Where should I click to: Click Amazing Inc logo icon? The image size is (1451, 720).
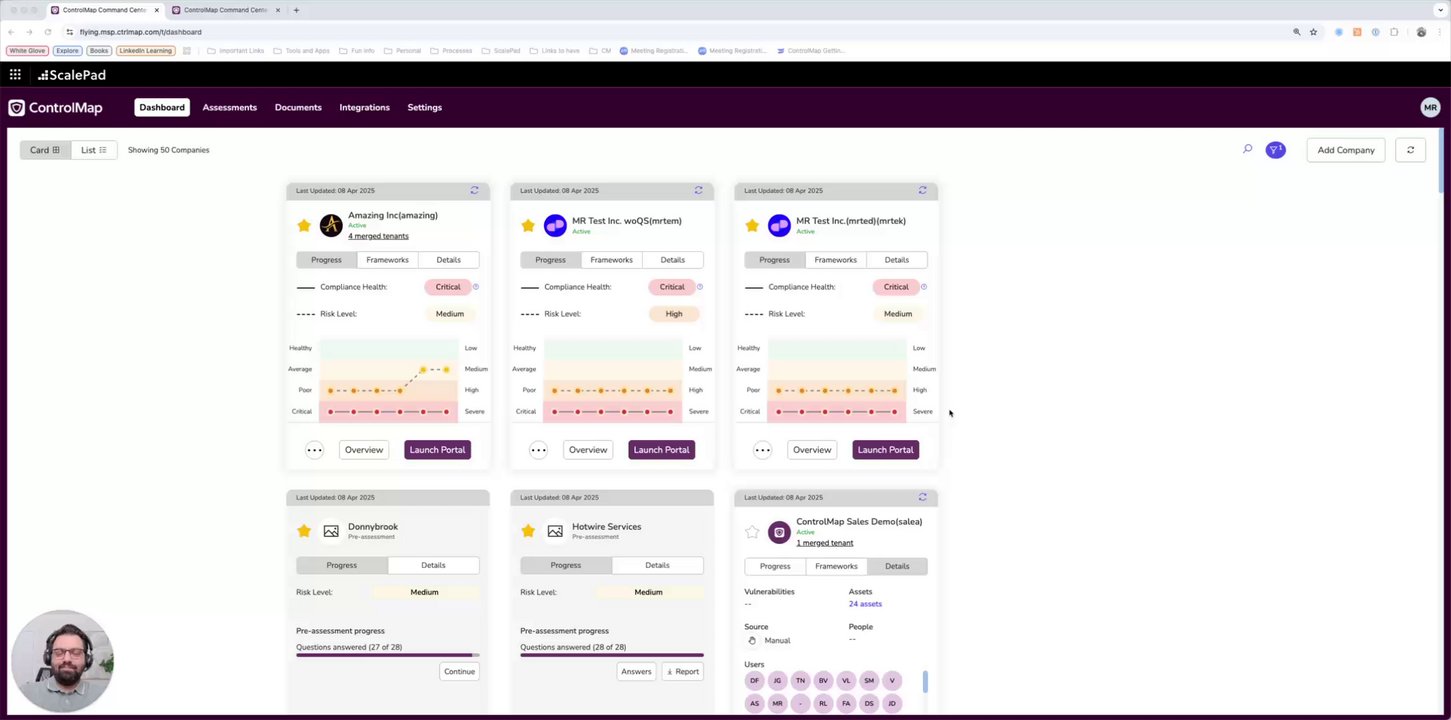331,225
